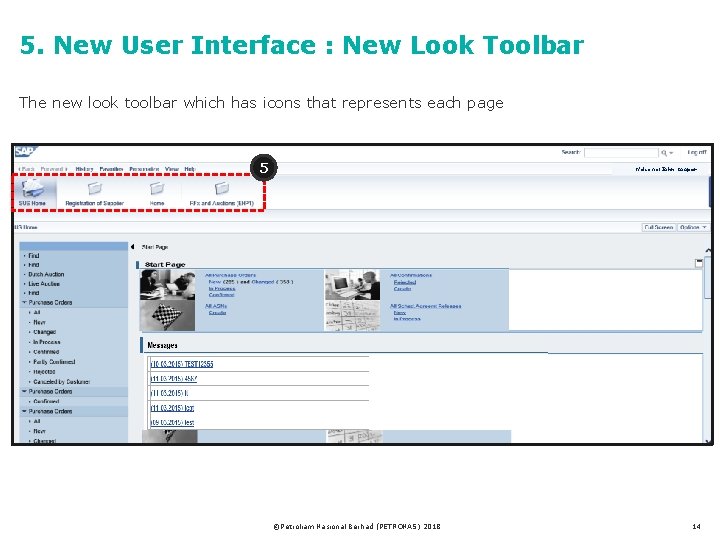Open Confirmed link under Purchase Orders

pos(221,295)
